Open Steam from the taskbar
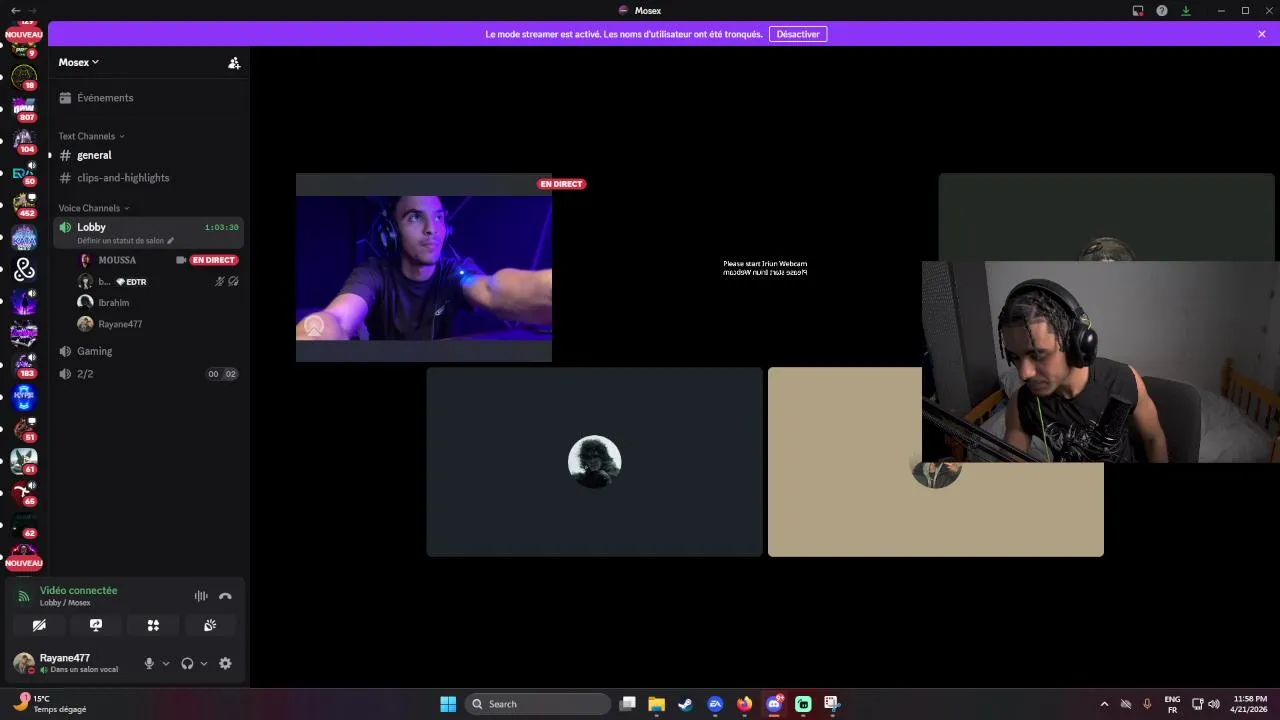1280x720 pixels. tap(685, 704)
